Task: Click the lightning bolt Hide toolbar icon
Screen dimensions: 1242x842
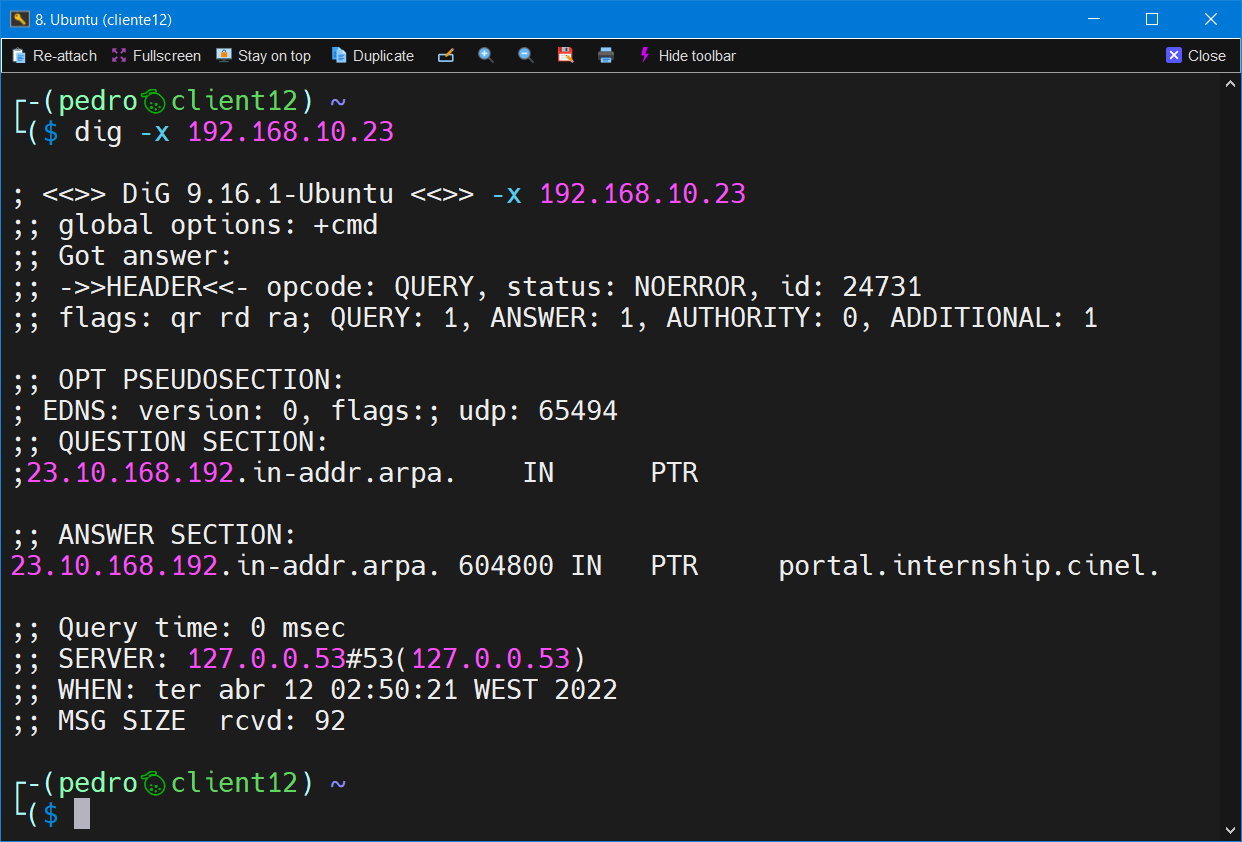Action: (x=645, y=56)
